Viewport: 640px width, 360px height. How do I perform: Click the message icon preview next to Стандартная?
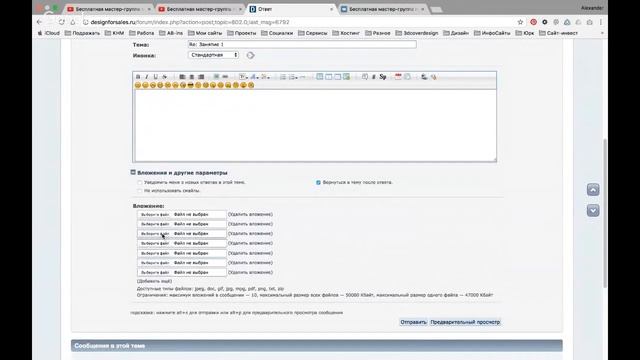tap(250, 55)
